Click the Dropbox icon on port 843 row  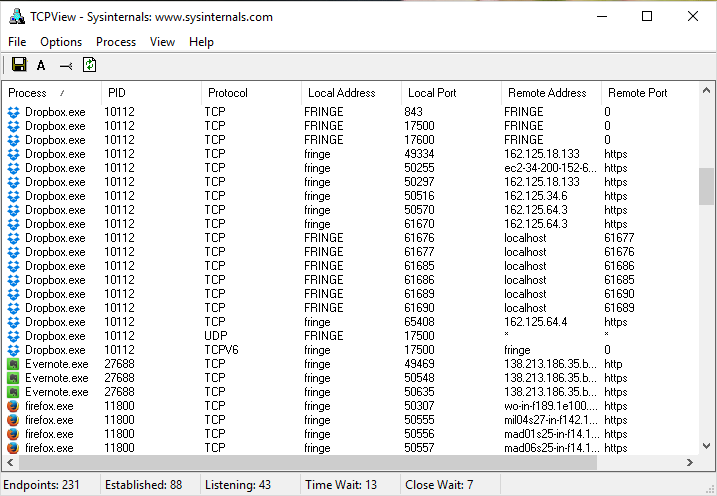pyautogui.click(x=13, y=112)
